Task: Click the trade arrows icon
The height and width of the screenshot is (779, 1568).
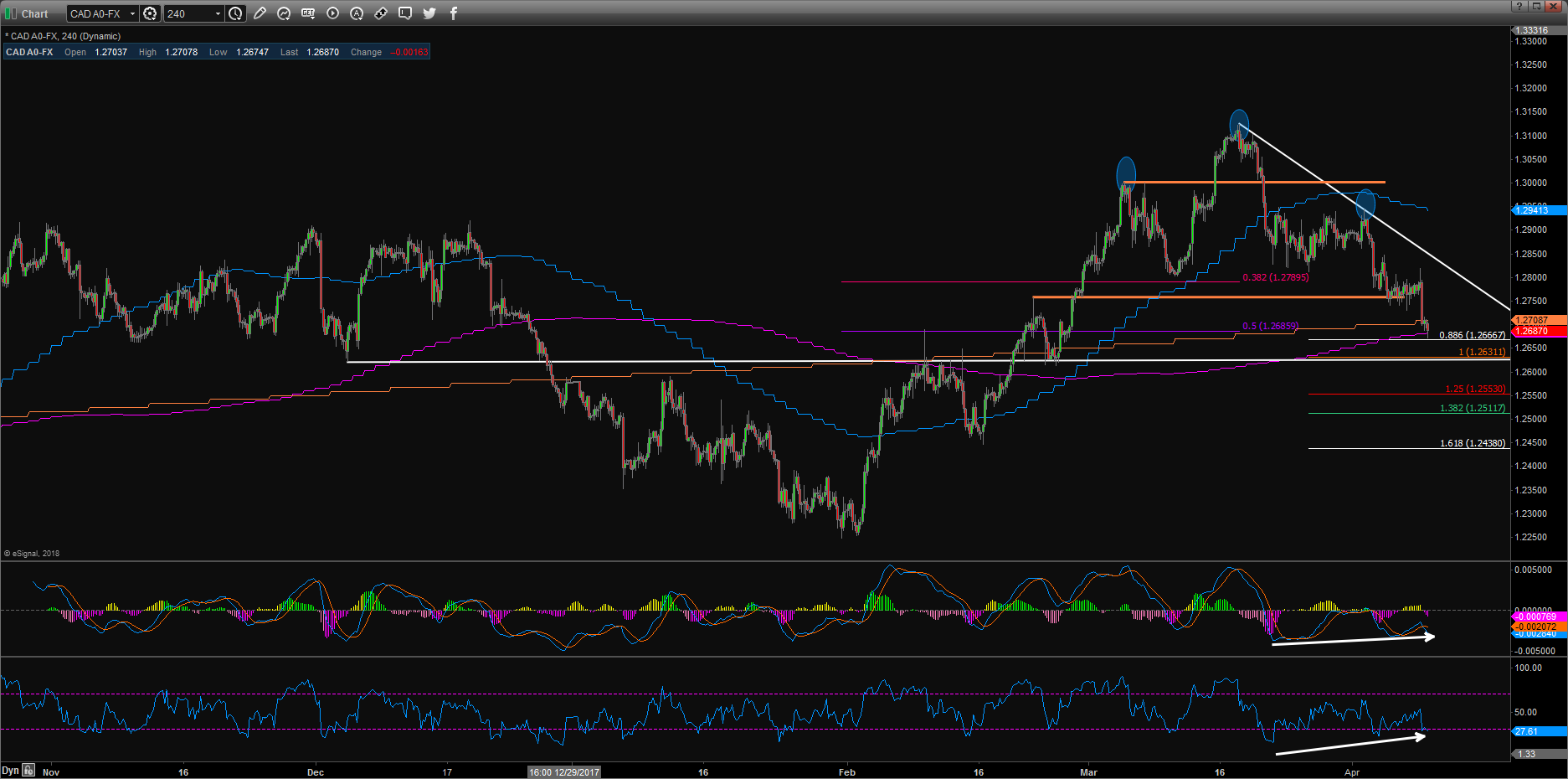Action: (381, 13)
